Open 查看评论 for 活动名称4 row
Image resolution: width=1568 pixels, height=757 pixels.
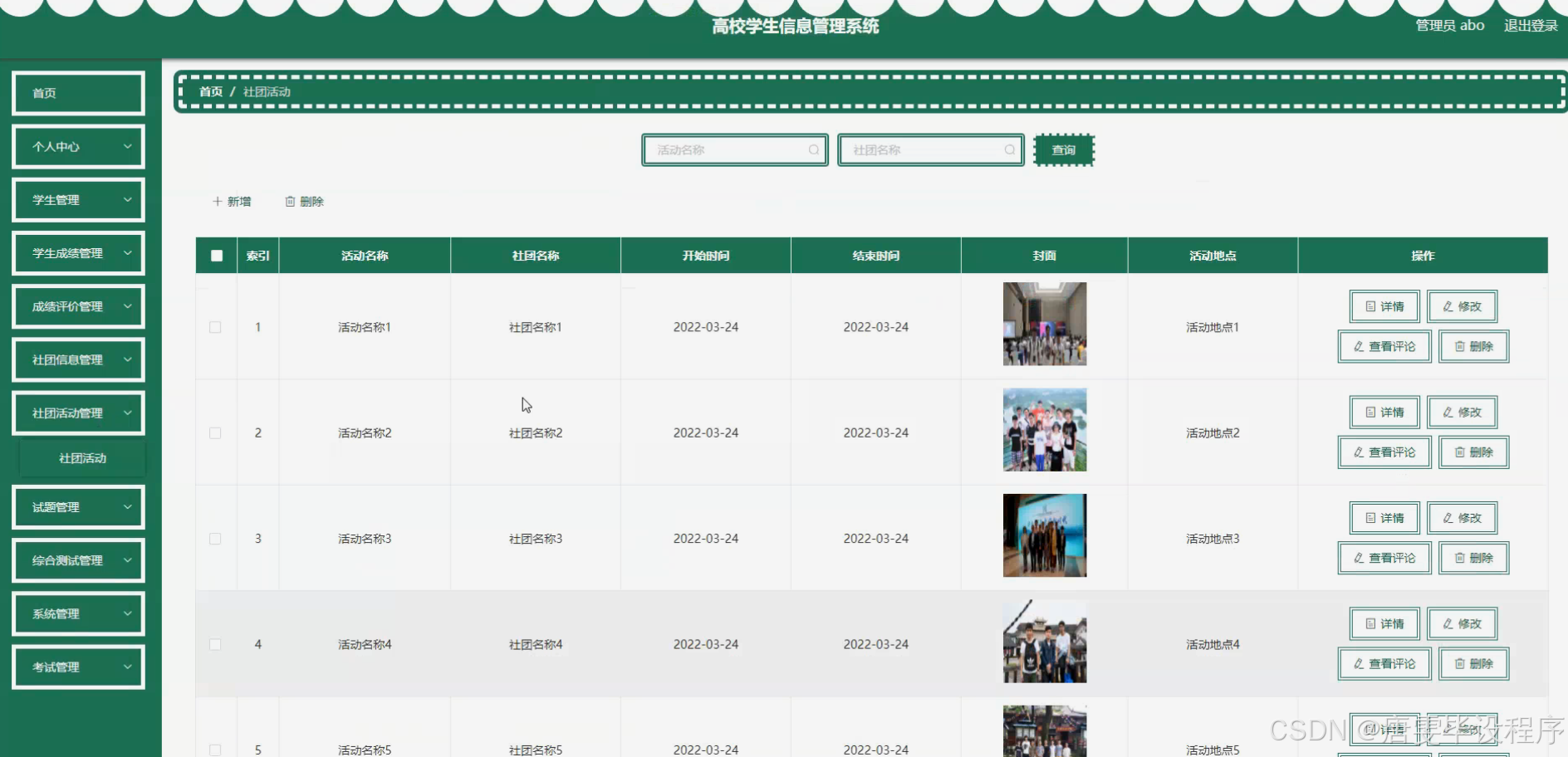point(1384,664)
